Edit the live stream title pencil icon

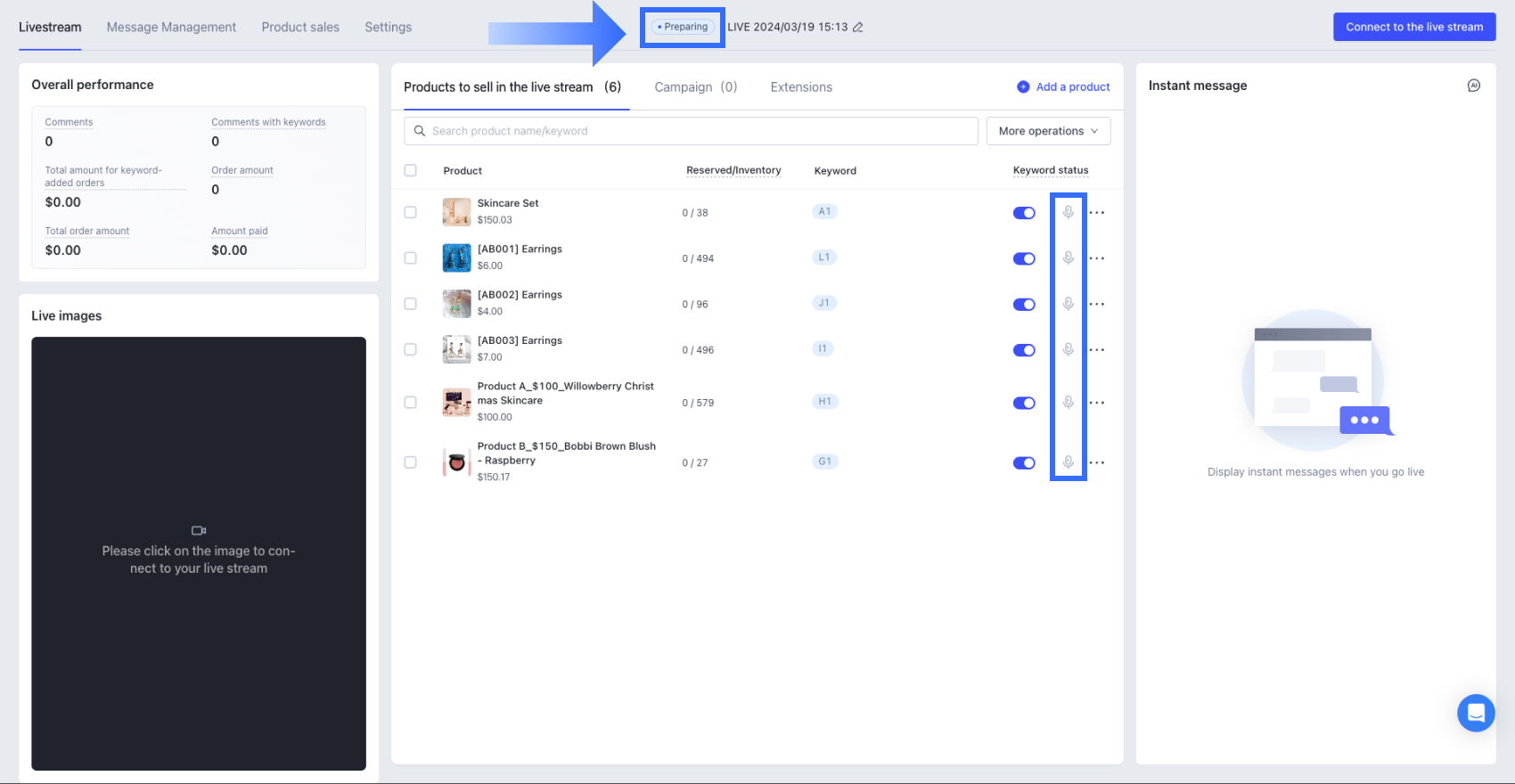[858, 28]
